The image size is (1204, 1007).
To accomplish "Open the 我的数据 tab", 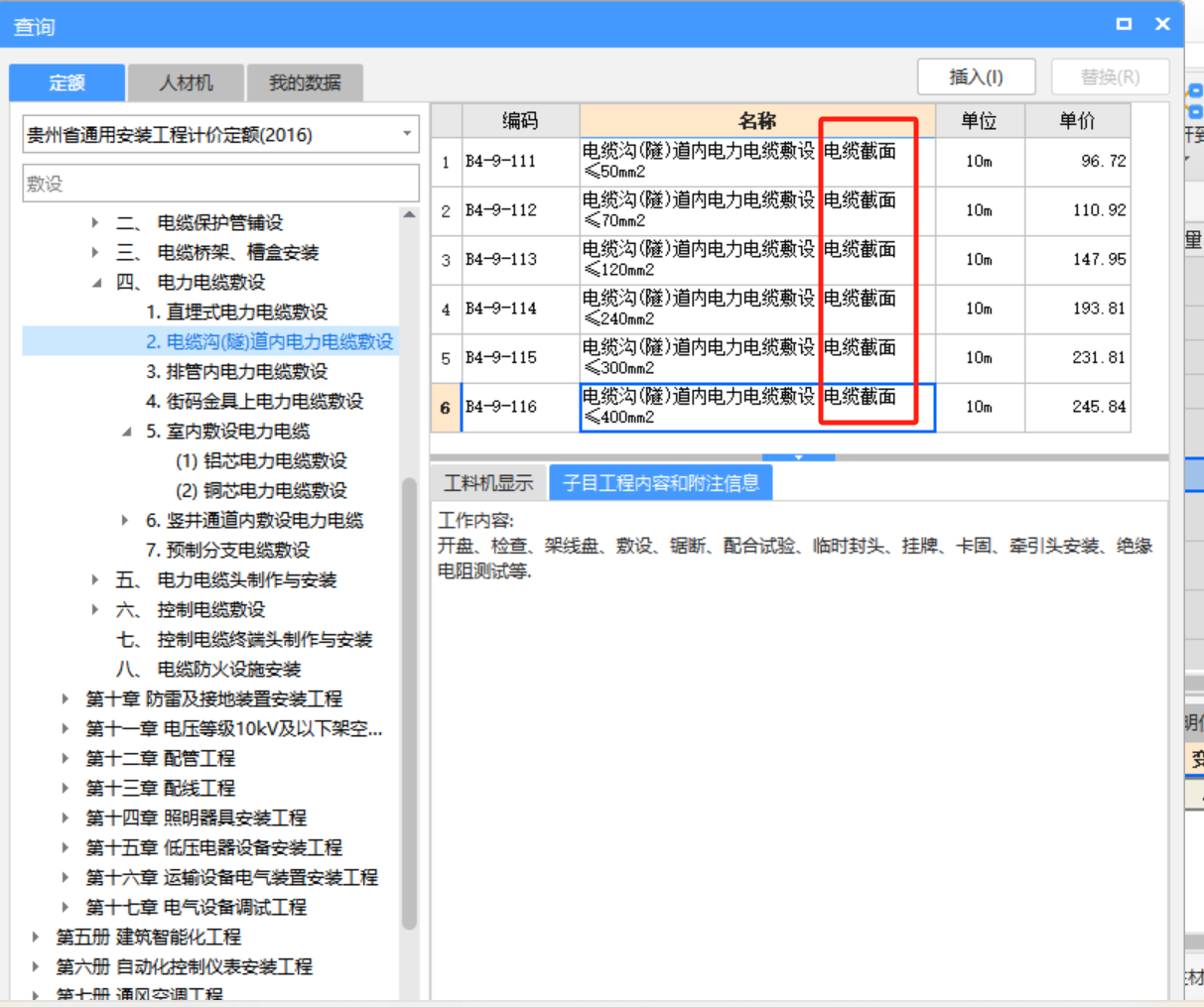I will (305, 82).
